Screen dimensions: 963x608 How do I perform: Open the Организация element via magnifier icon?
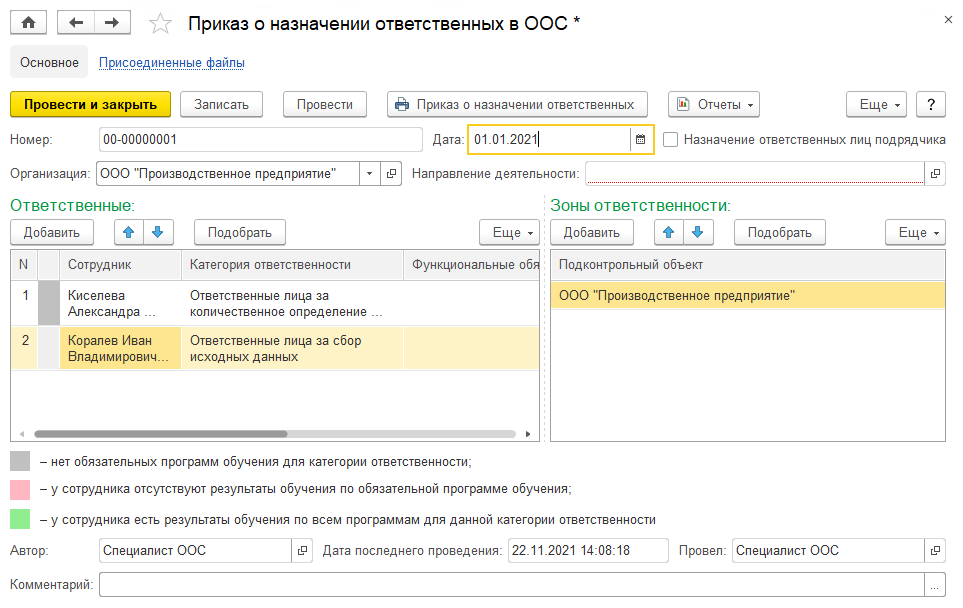389,174
